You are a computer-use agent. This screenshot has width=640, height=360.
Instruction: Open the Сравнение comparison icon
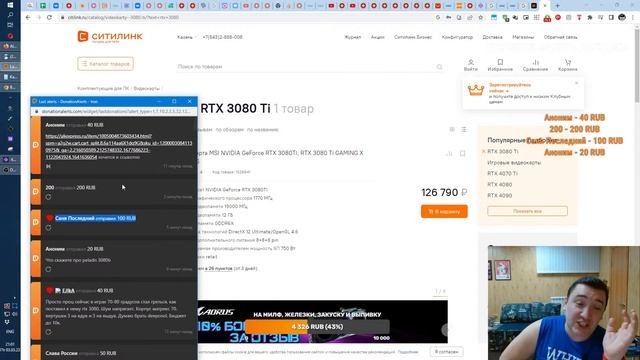coord(535,65)
